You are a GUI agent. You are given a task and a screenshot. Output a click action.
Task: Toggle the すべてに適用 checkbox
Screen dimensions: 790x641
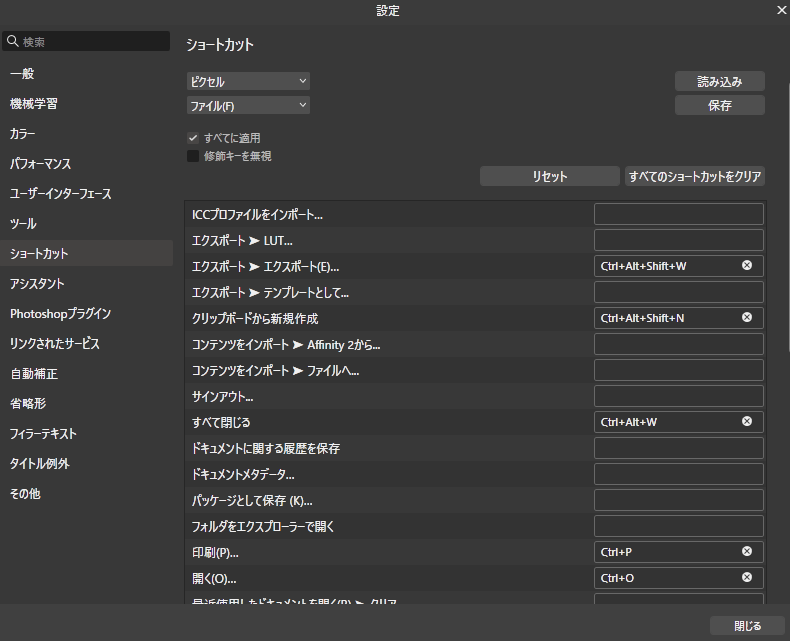coord(193,138)
